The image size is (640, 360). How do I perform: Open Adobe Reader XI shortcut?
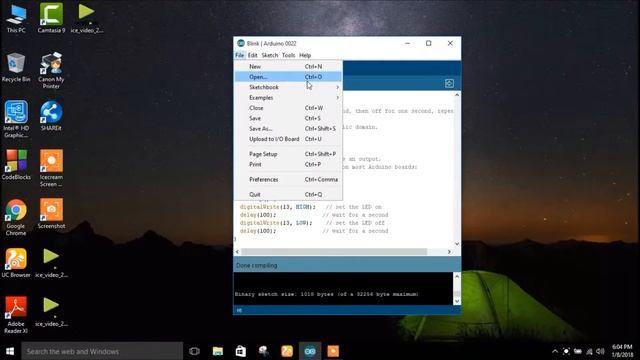pos(16,316)
